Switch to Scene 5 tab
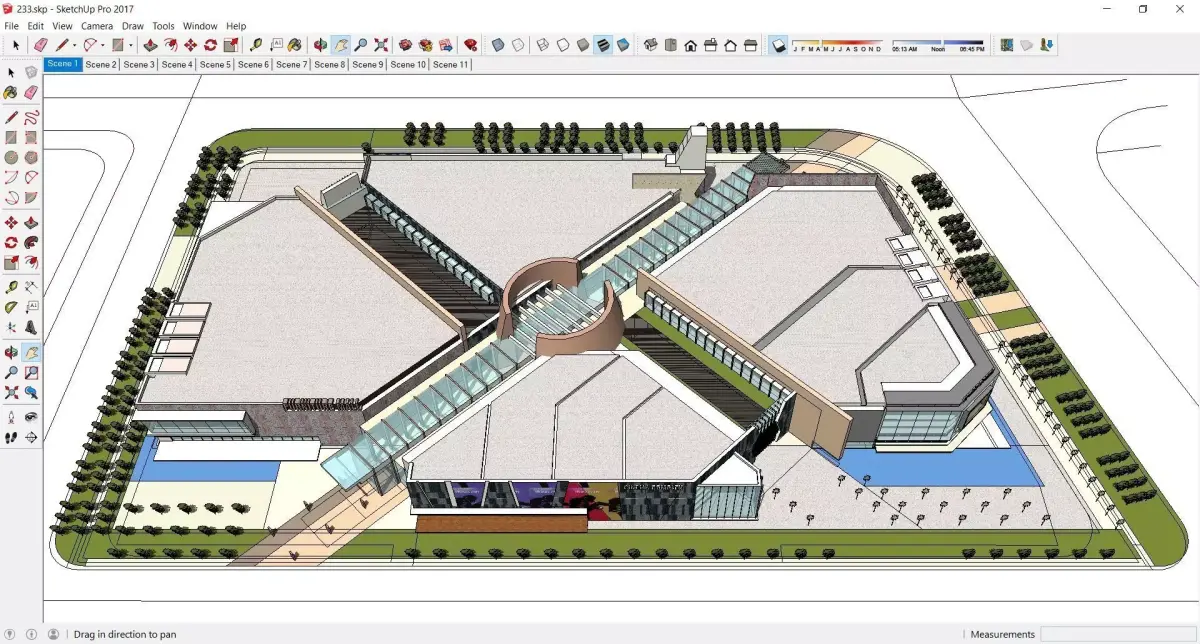Viewport: 1200px width, 644px height. (215, 64)
